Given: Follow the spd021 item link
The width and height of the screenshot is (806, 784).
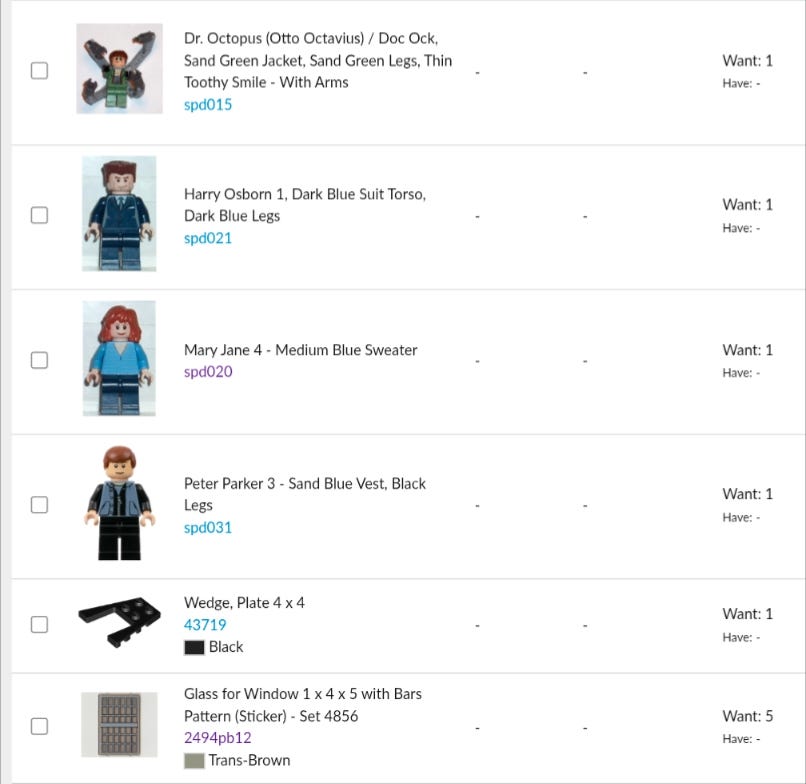Looking at the screenshot, I should click(208, 238).
